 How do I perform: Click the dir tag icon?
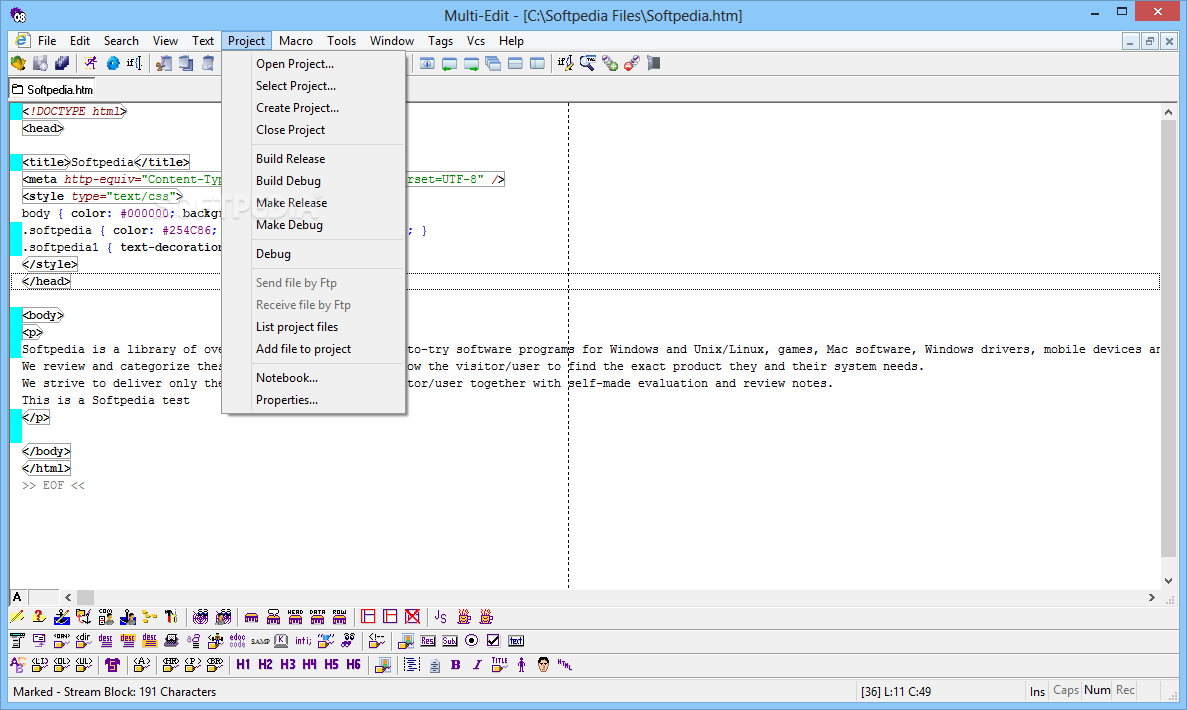click(x=83, y=641)
